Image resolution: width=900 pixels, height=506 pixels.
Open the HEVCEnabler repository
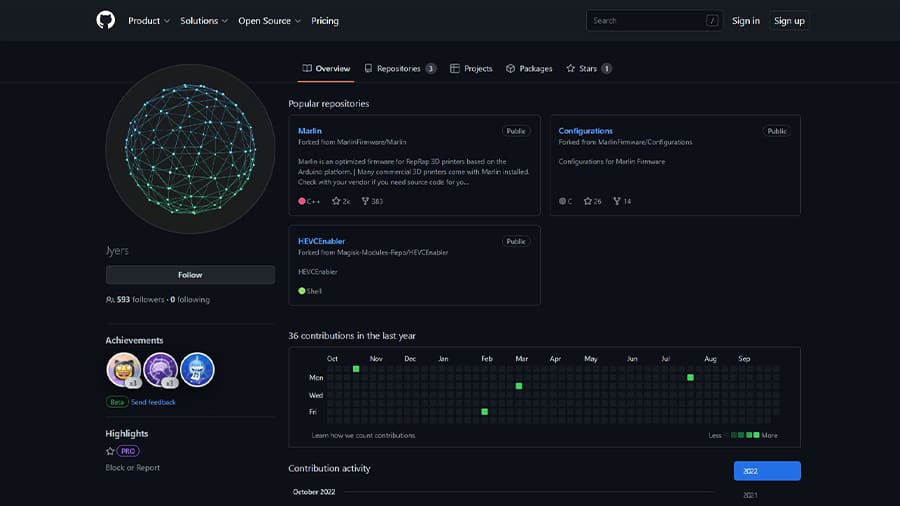click(321, 241)
